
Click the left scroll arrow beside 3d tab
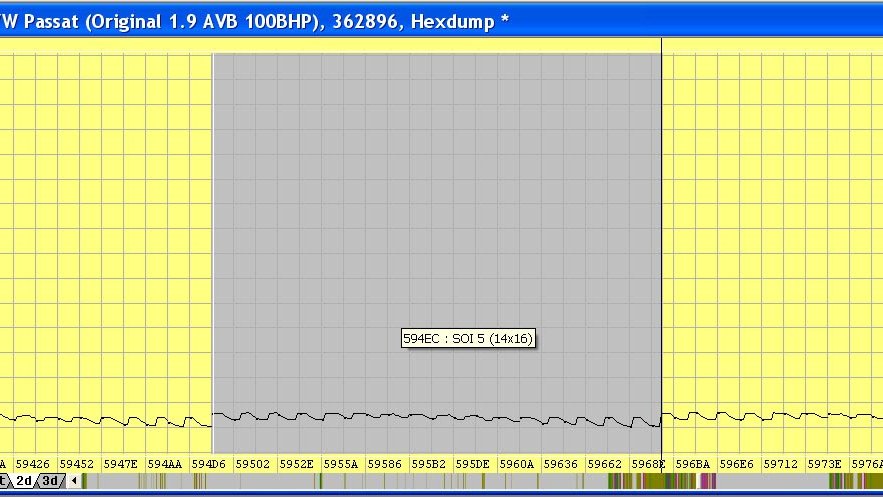click(74, 481)
